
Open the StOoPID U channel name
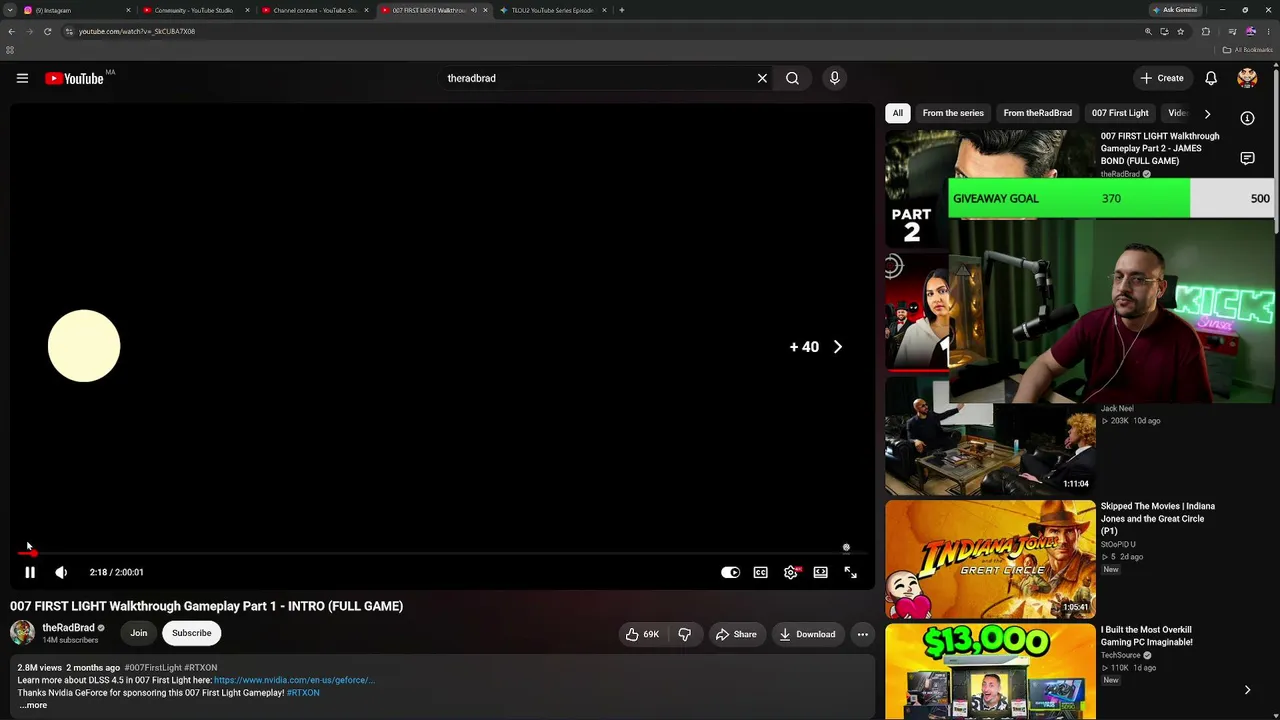pos(1118,544)
